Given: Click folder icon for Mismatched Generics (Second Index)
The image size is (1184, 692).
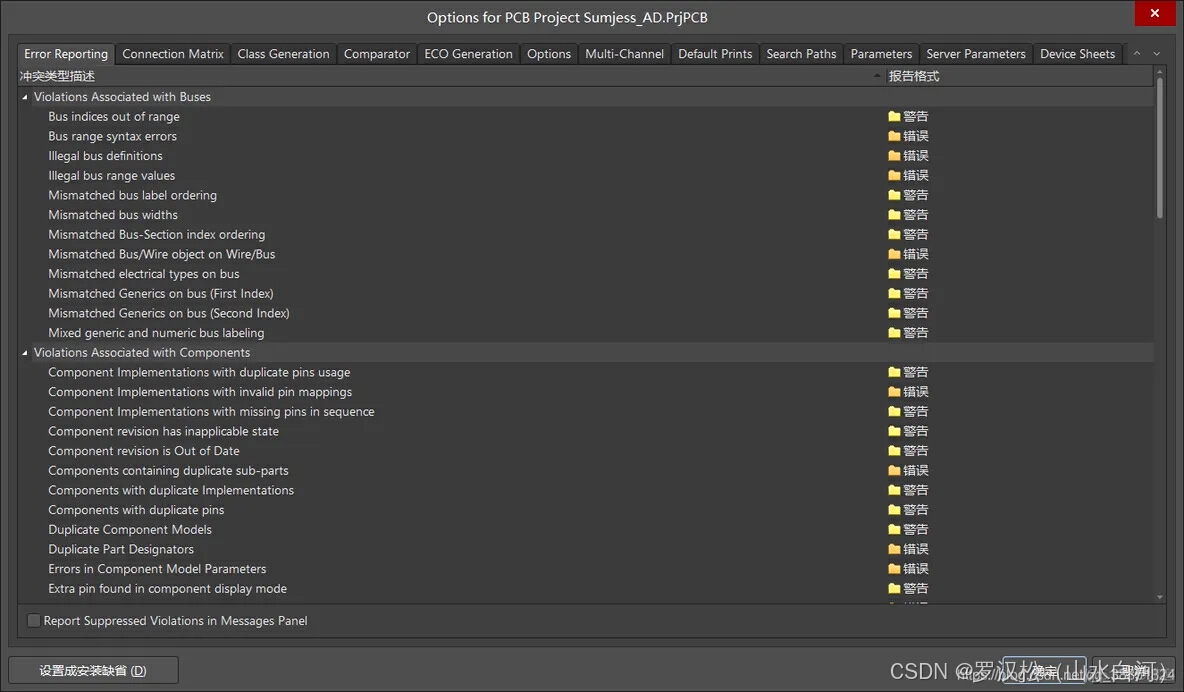Looking at the screenshot, I should [894, 313].
